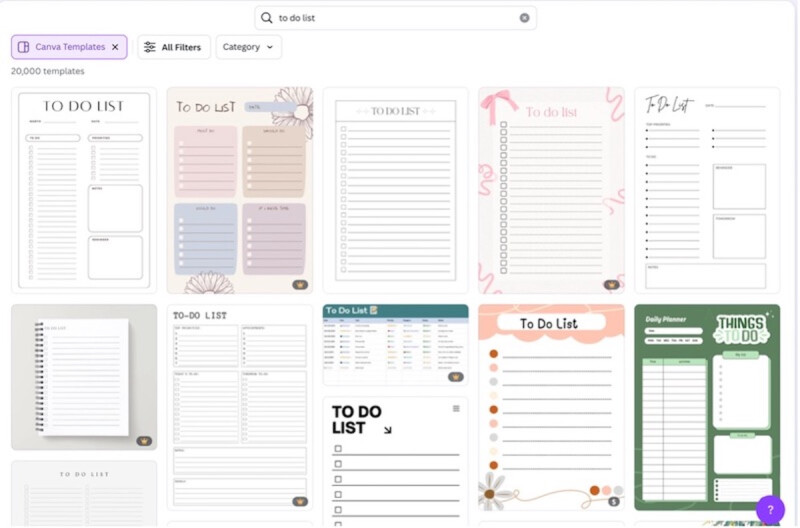The image size is (800, 528).
Task: Open All Filters panel
Action: pyautogui.click(x=173, y=47)
